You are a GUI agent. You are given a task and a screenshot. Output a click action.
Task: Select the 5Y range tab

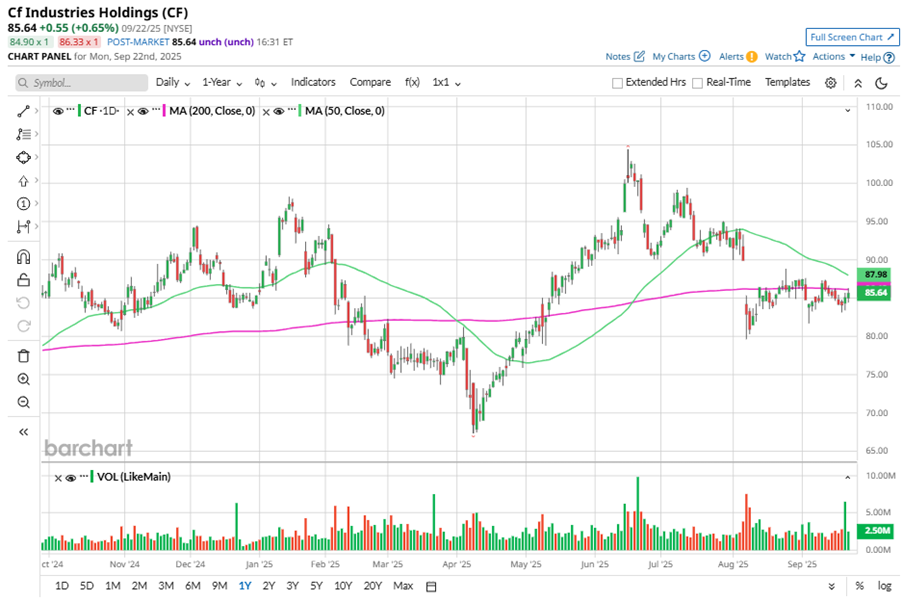(316, 586)
